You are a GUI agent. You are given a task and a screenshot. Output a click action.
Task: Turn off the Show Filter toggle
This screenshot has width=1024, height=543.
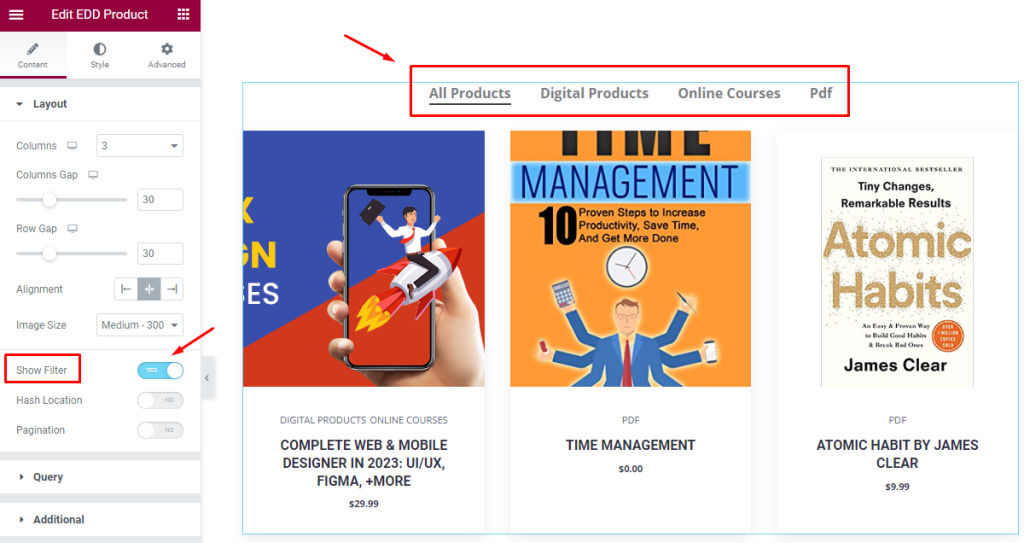160,370
